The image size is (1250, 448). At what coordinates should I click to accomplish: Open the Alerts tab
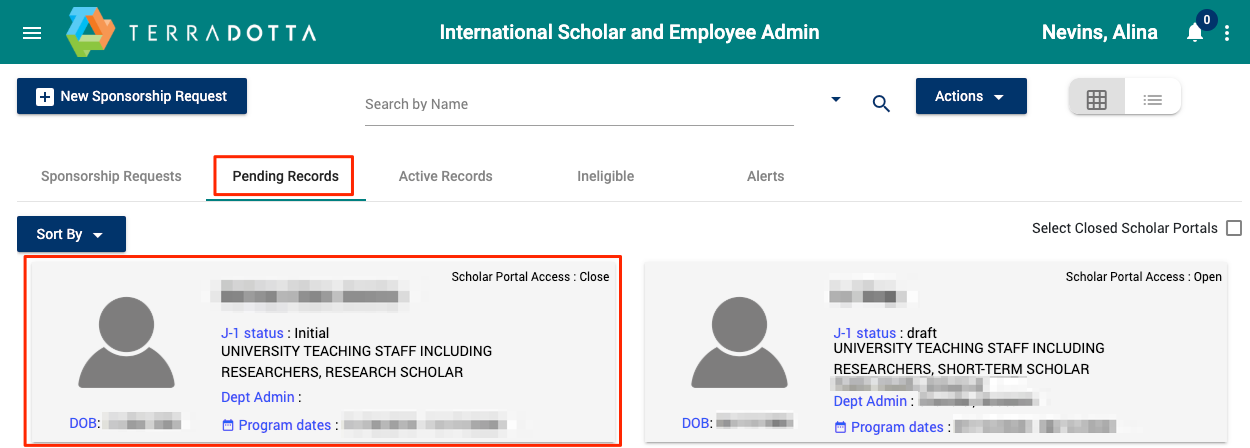click(765, 176)
